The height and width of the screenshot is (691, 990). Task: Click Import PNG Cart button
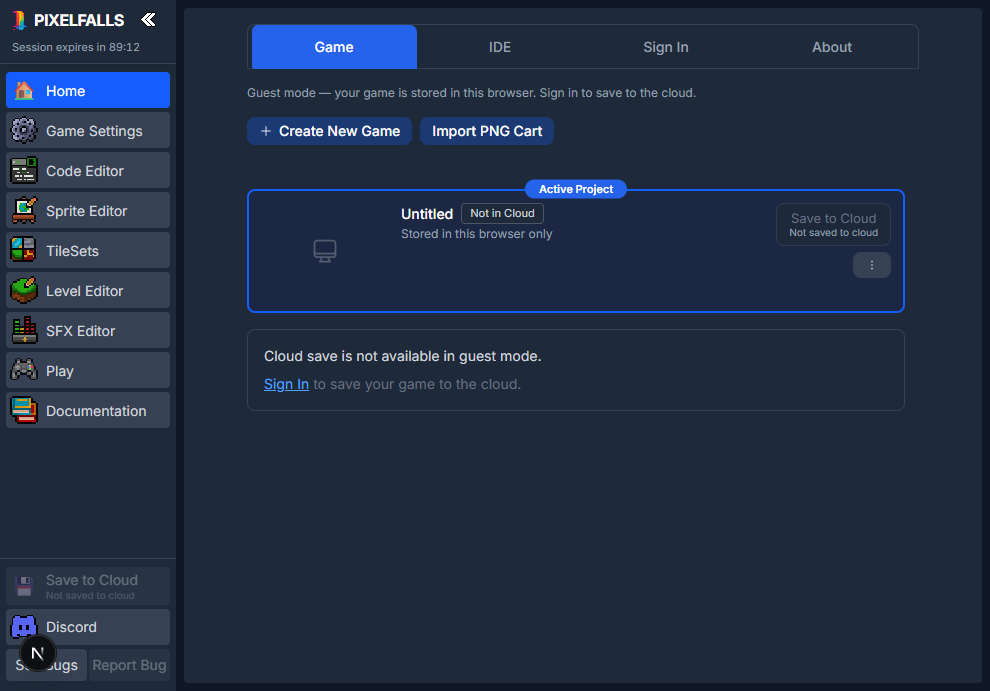point(487,131)
